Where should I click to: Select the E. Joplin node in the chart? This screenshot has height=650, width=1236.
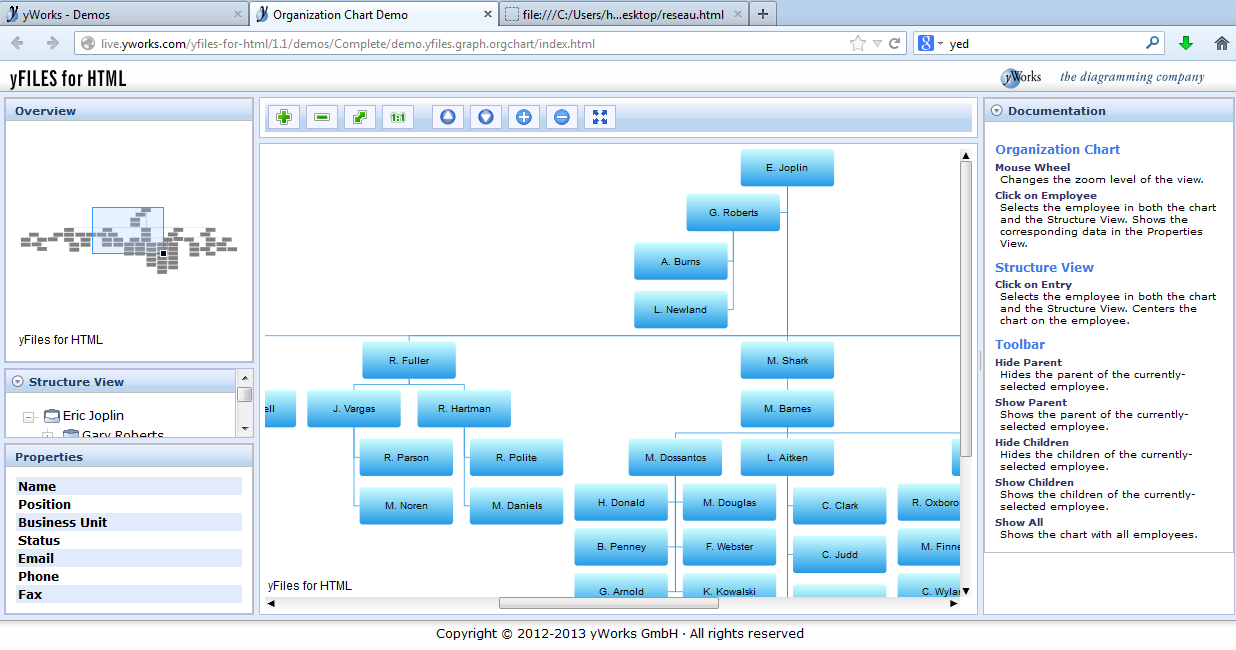[787, 168]
